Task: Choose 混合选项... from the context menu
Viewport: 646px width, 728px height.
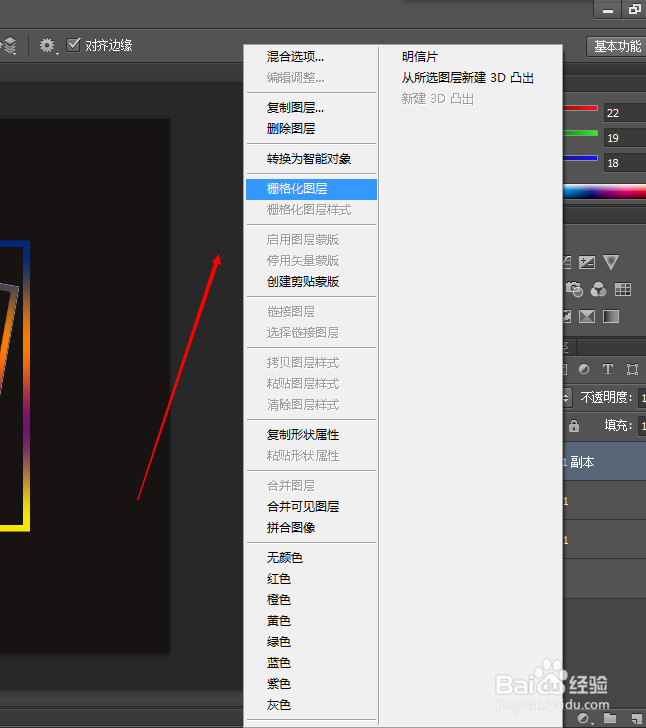Action: point(295,57)
